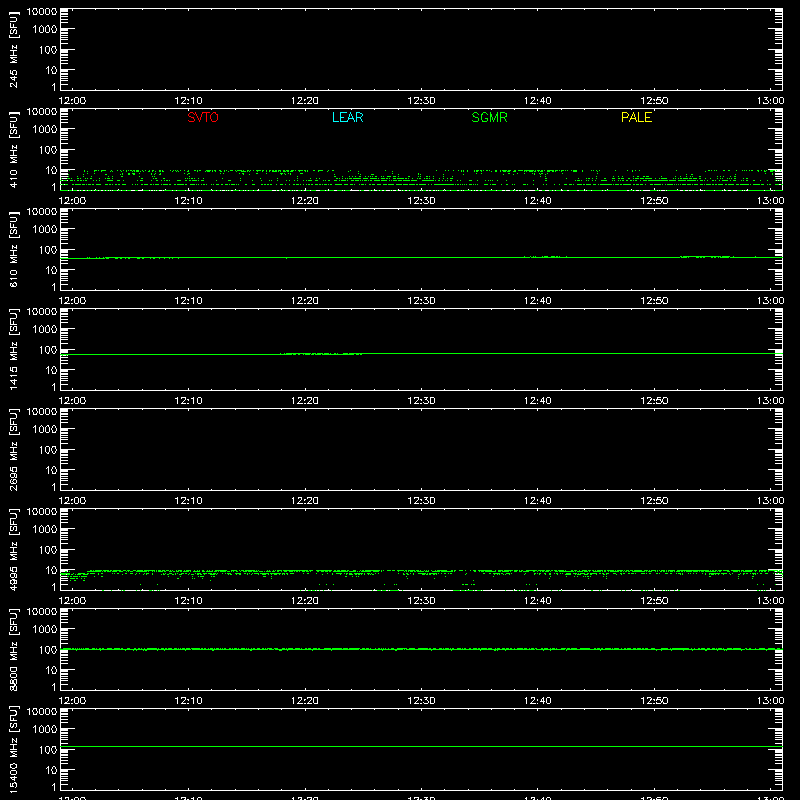This screenshot has height=800, width=800.
Task: Select the 1415 MHz [SFU] axis title
Action: [14, 349]
